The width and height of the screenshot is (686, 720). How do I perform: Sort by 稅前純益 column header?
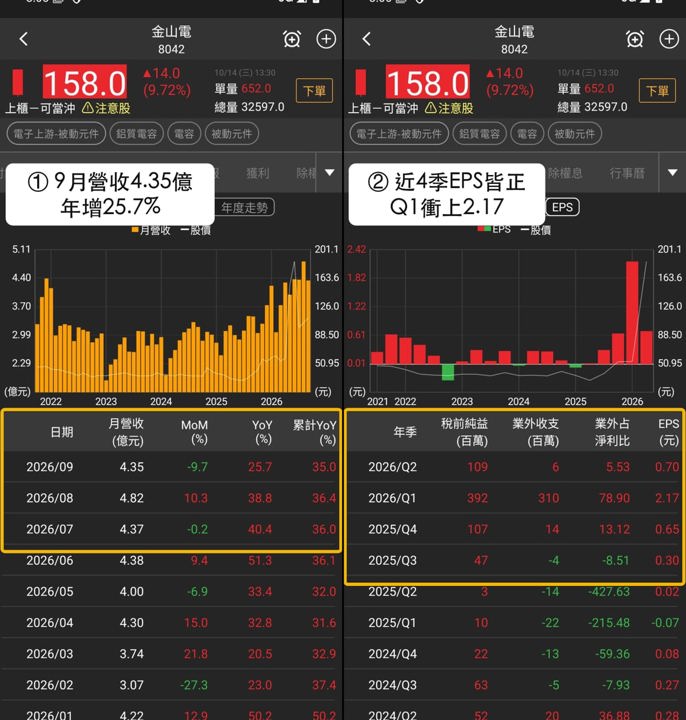coord(465,432)
